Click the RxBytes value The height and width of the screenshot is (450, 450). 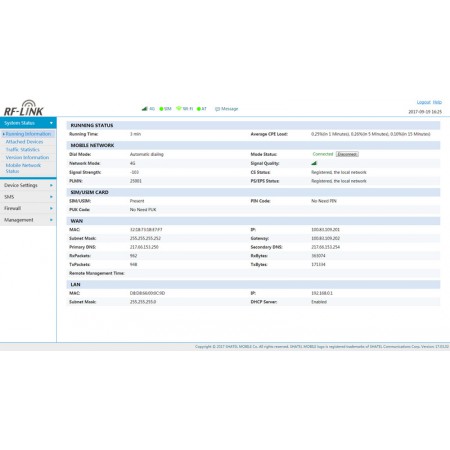(x=318, y=256)
